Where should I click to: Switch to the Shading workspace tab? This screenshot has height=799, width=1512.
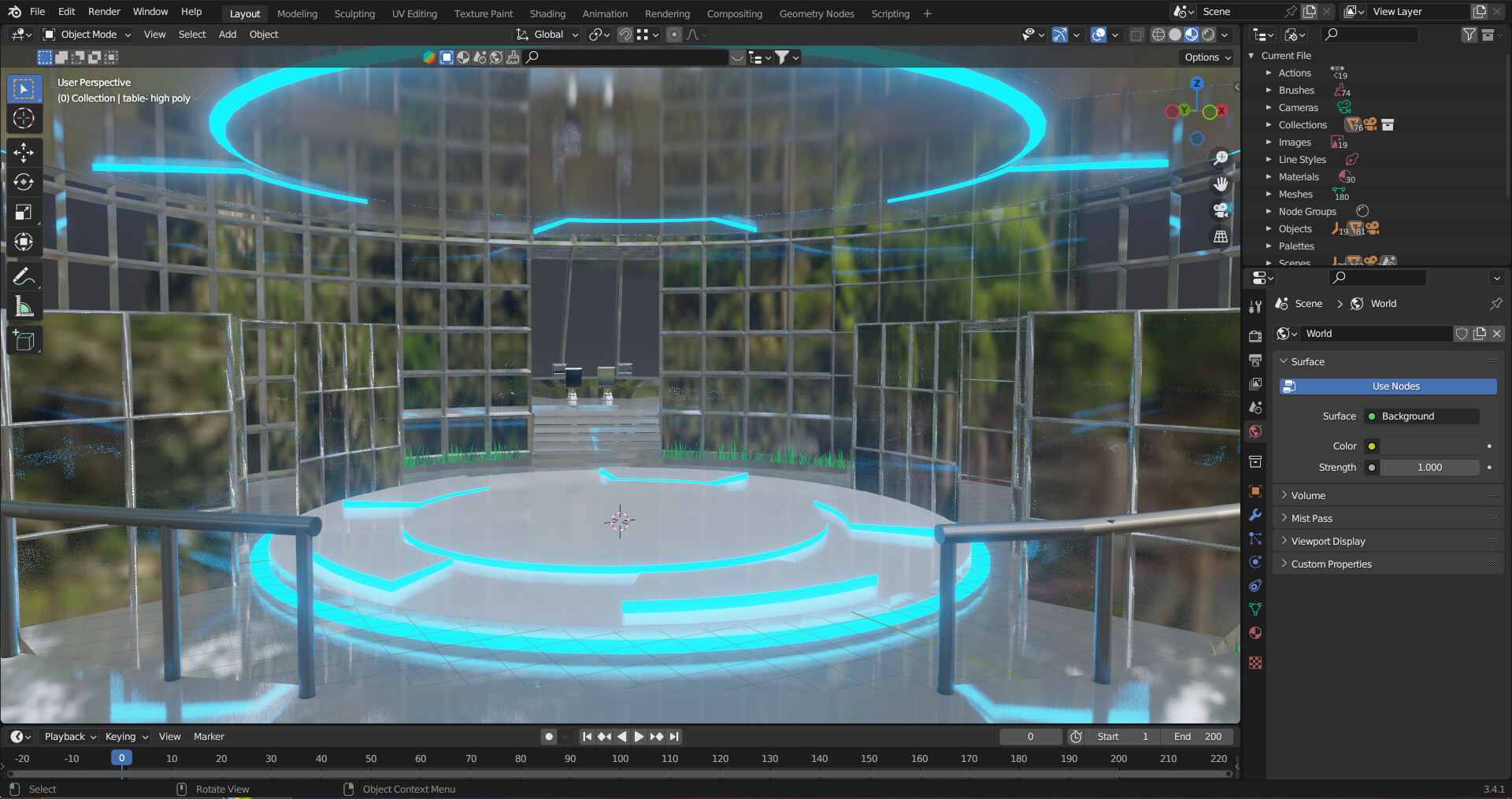547,13
